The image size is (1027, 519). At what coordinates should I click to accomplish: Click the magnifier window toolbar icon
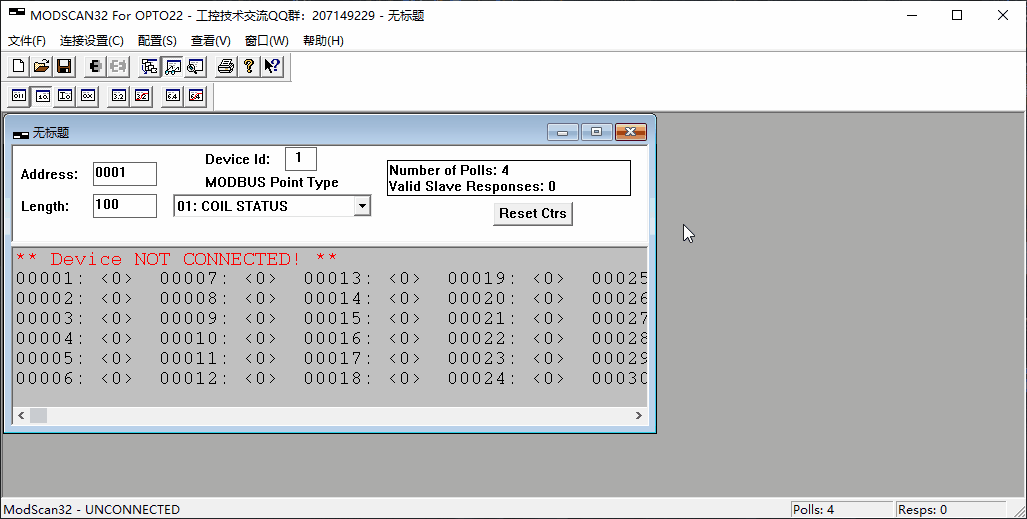[195, 67]
